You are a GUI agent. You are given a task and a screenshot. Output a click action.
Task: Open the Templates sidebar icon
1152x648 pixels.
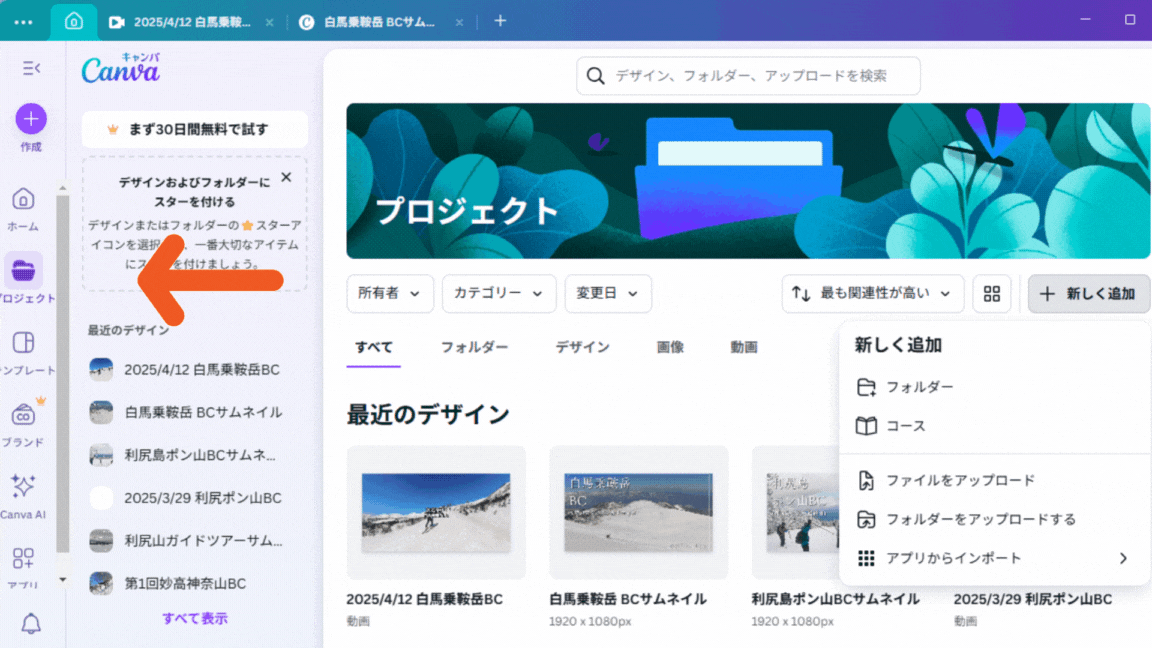point(23,343)
